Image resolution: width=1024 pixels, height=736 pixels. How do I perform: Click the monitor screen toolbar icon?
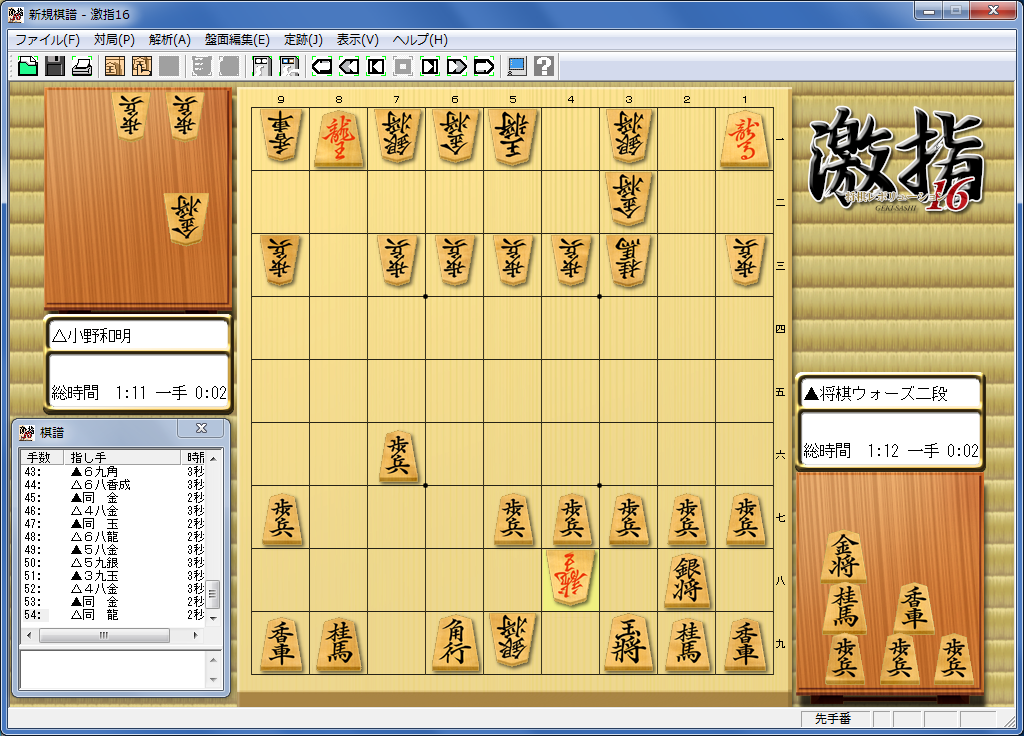point(516,67)
